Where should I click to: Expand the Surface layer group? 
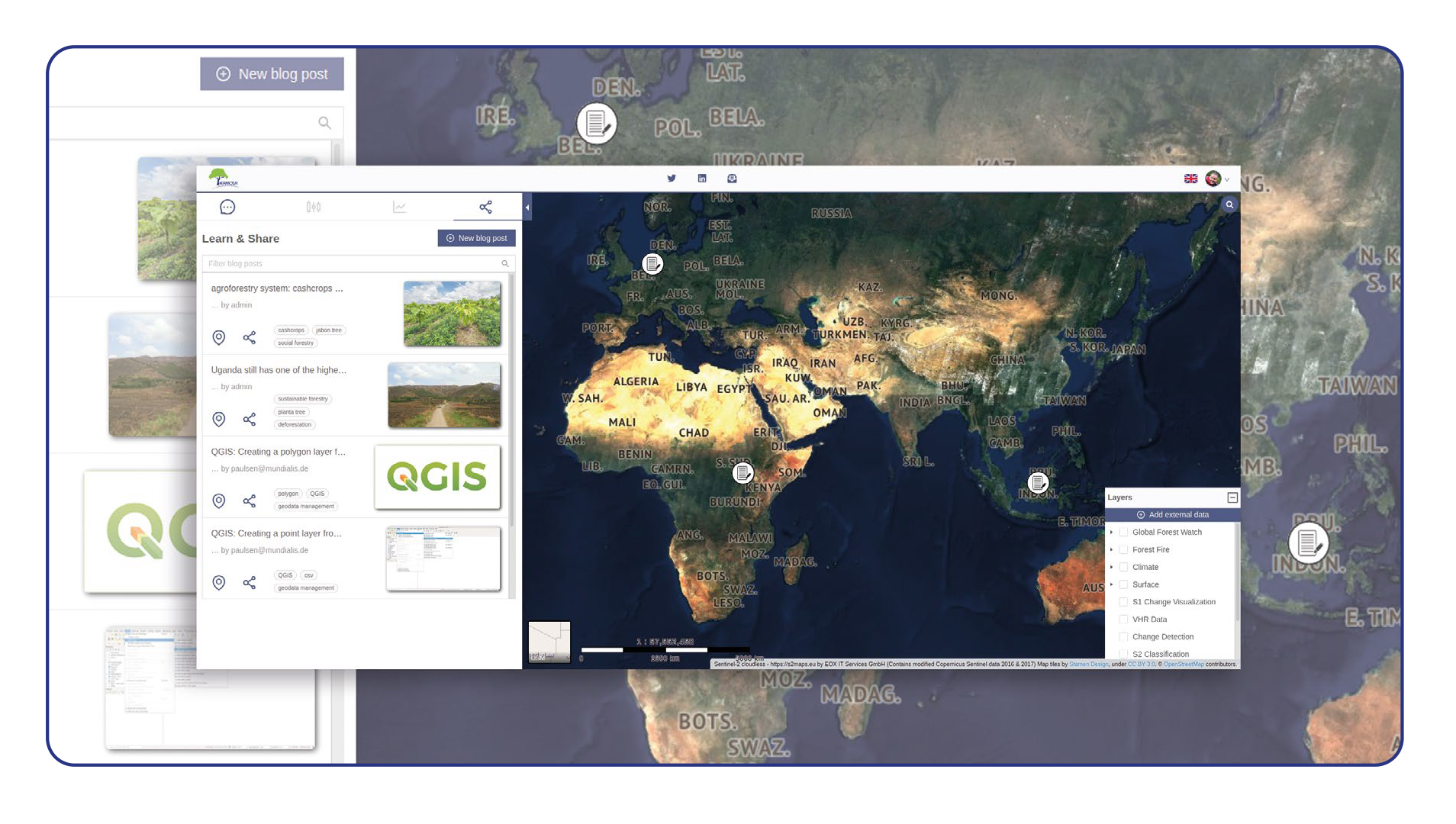(x=1111, y=585)
